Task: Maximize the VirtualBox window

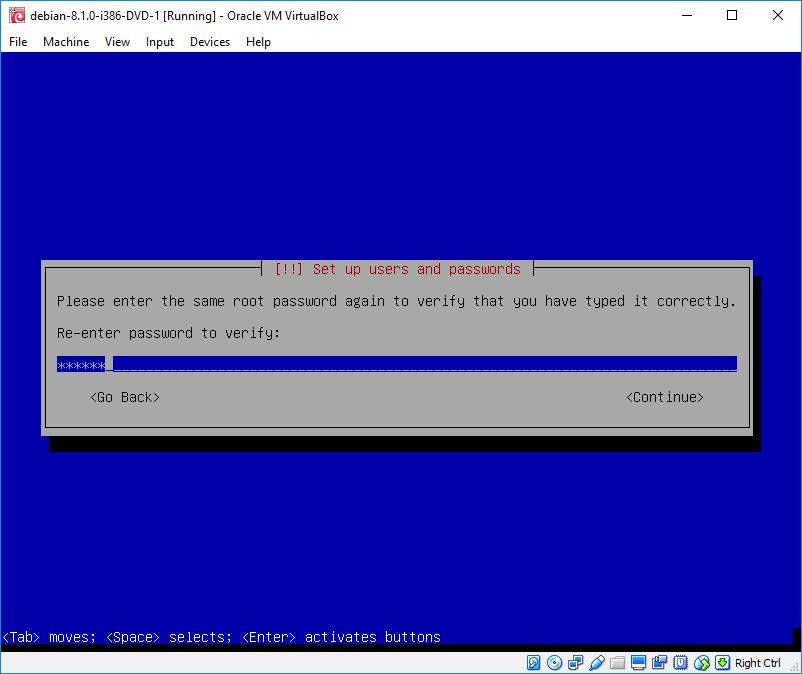Action: 732,15
